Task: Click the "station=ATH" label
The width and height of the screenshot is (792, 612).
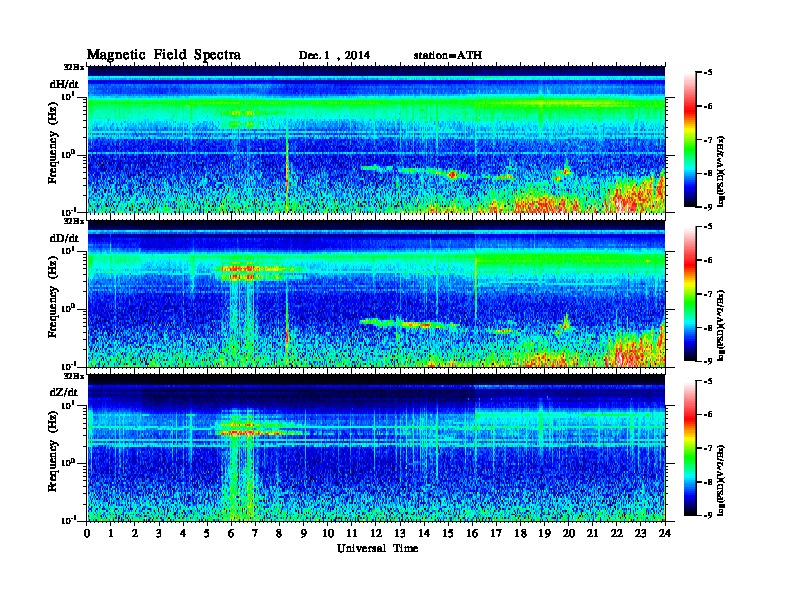Action: 448,56
